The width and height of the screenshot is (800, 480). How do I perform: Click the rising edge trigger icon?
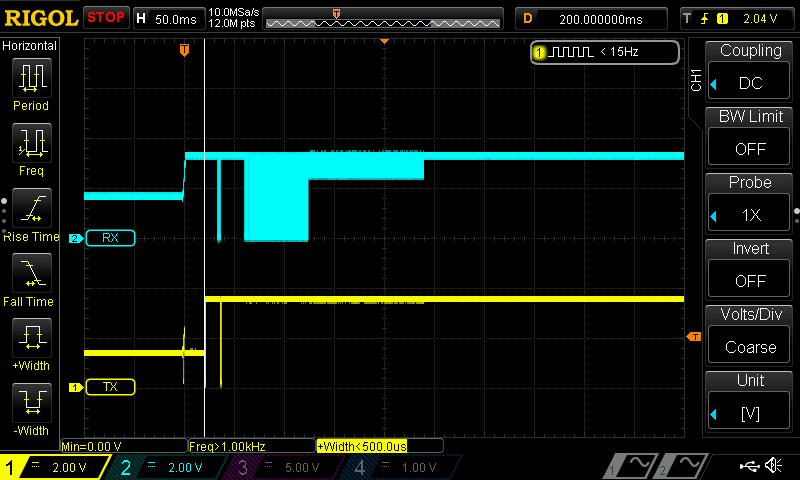[704, 19]
